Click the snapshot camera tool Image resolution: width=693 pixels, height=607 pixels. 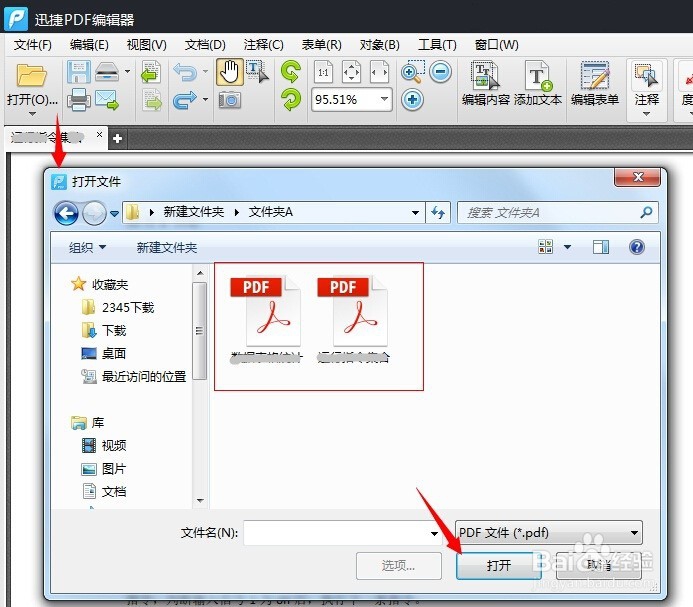[x=229, y=100]
